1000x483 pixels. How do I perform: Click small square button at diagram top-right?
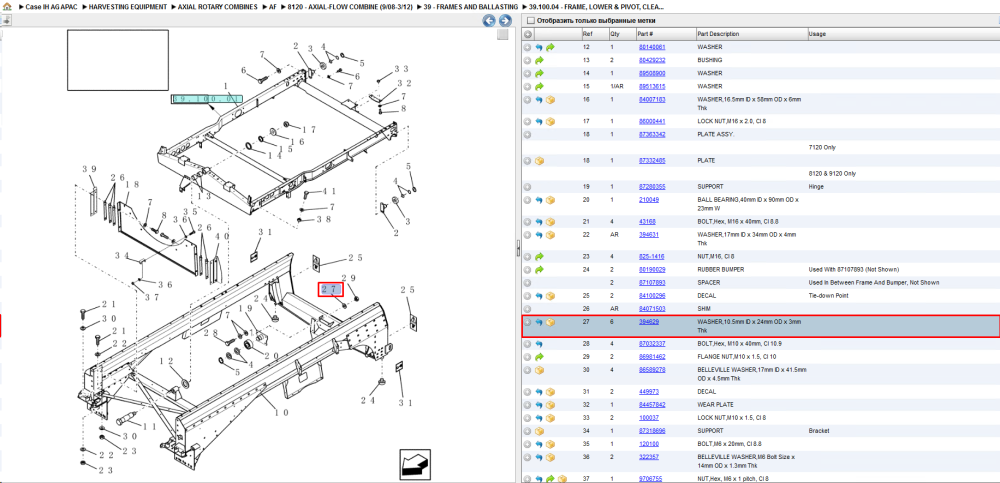pos(503,34)
